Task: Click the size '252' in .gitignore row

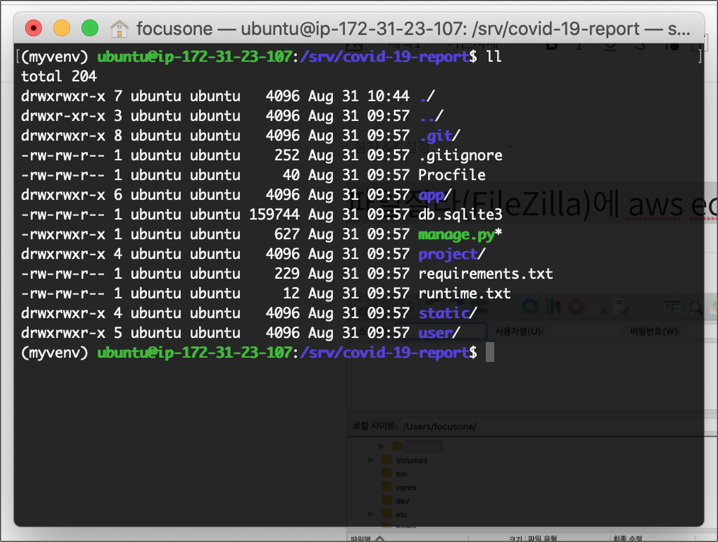Action: pyautogui.click(x=287, y=156)
